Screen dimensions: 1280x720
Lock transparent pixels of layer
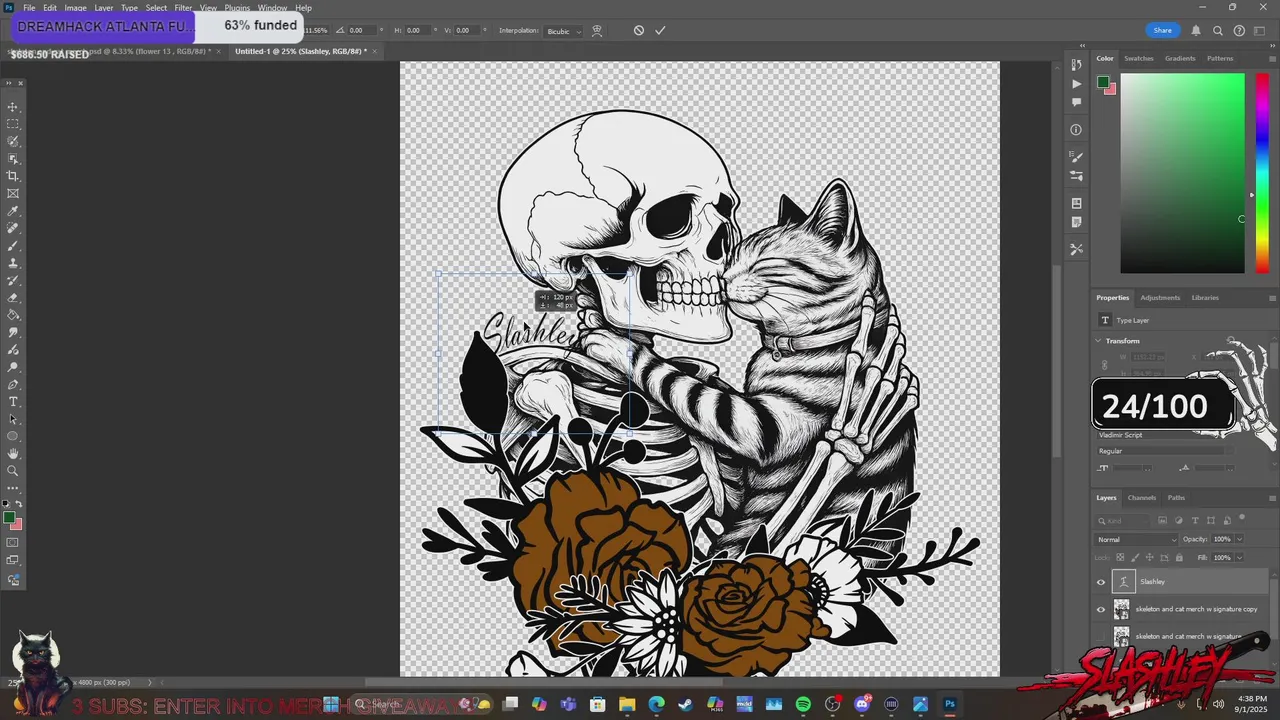pos(1118,557)
